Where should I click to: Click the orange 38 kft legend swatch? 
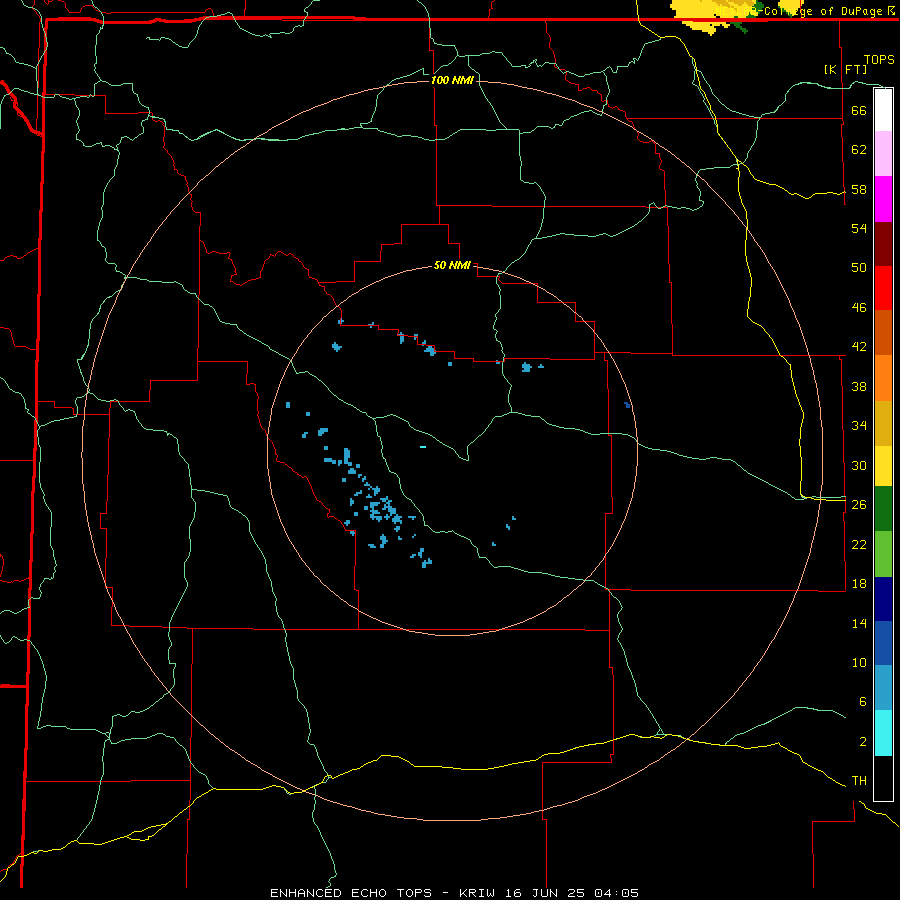[883, 378]
